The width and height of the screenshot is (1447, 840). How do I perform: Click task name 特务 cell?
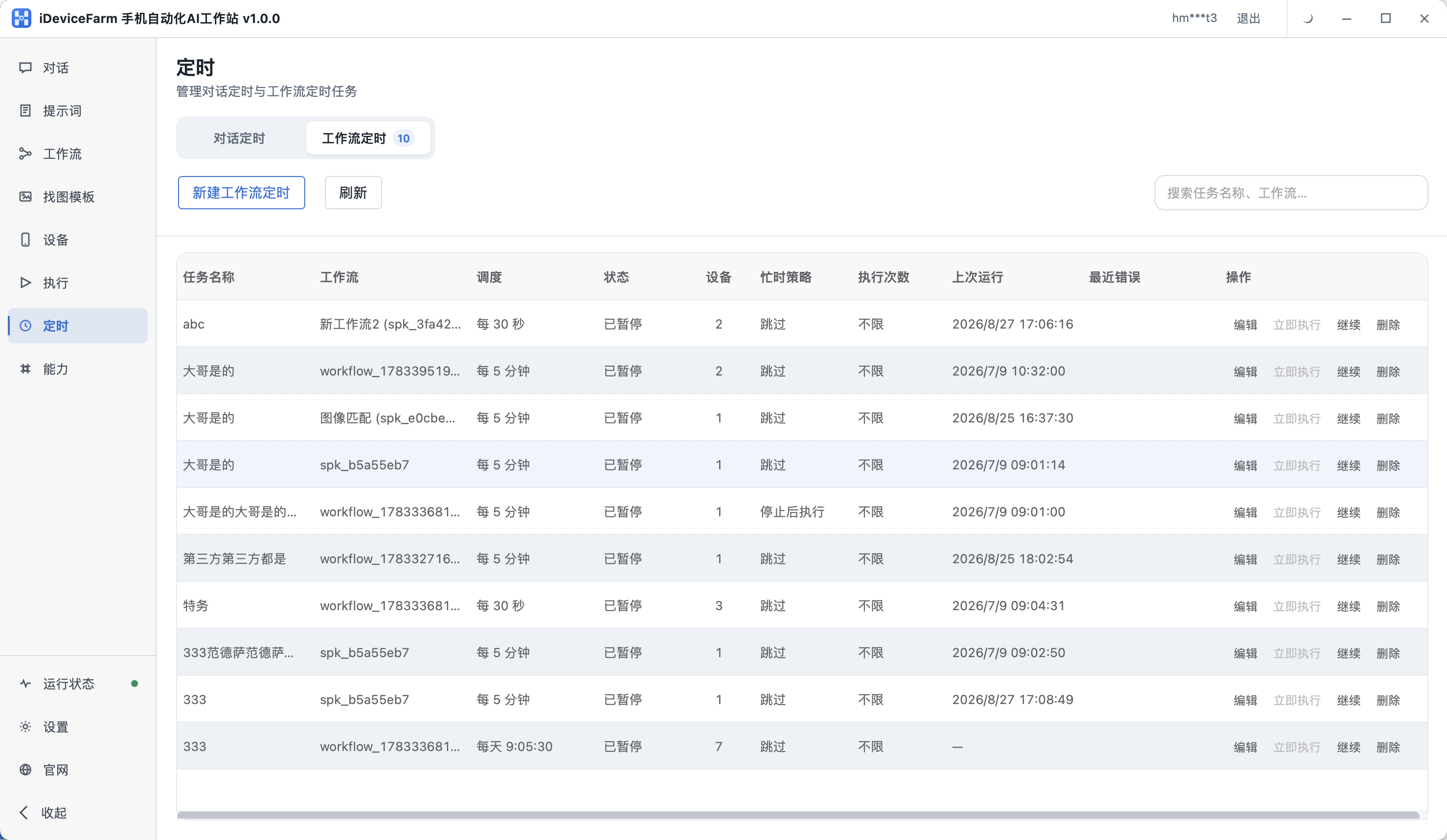coord(196,606)
